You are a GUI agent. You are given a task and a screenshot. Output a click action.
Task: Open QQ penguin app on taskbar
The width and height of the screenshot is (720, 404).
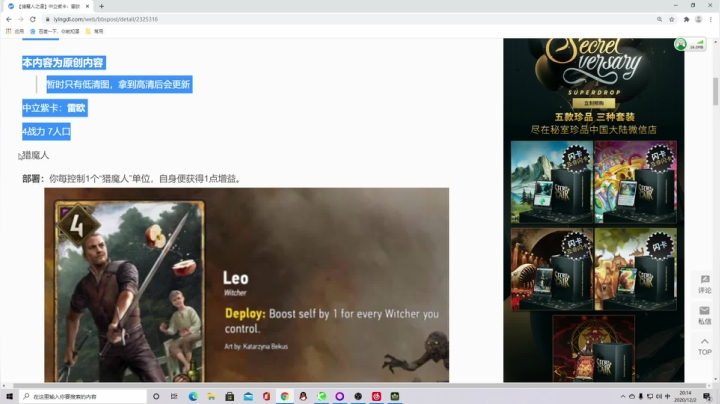point(303,396)
